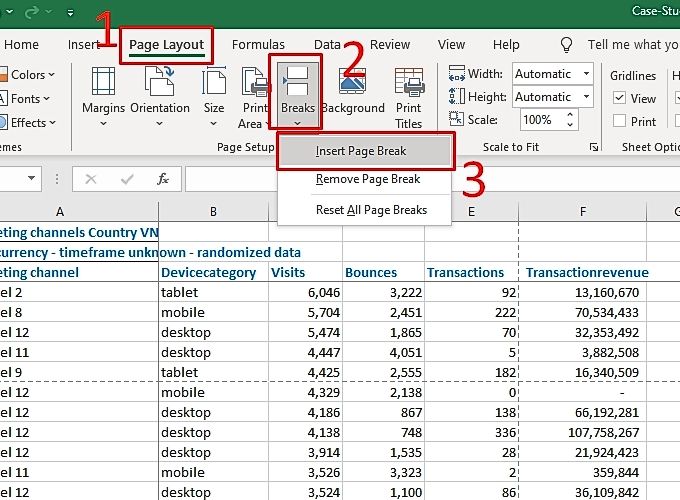Click the Scale 100% input field
Screen dimensions: 680x500
[542, 120]
